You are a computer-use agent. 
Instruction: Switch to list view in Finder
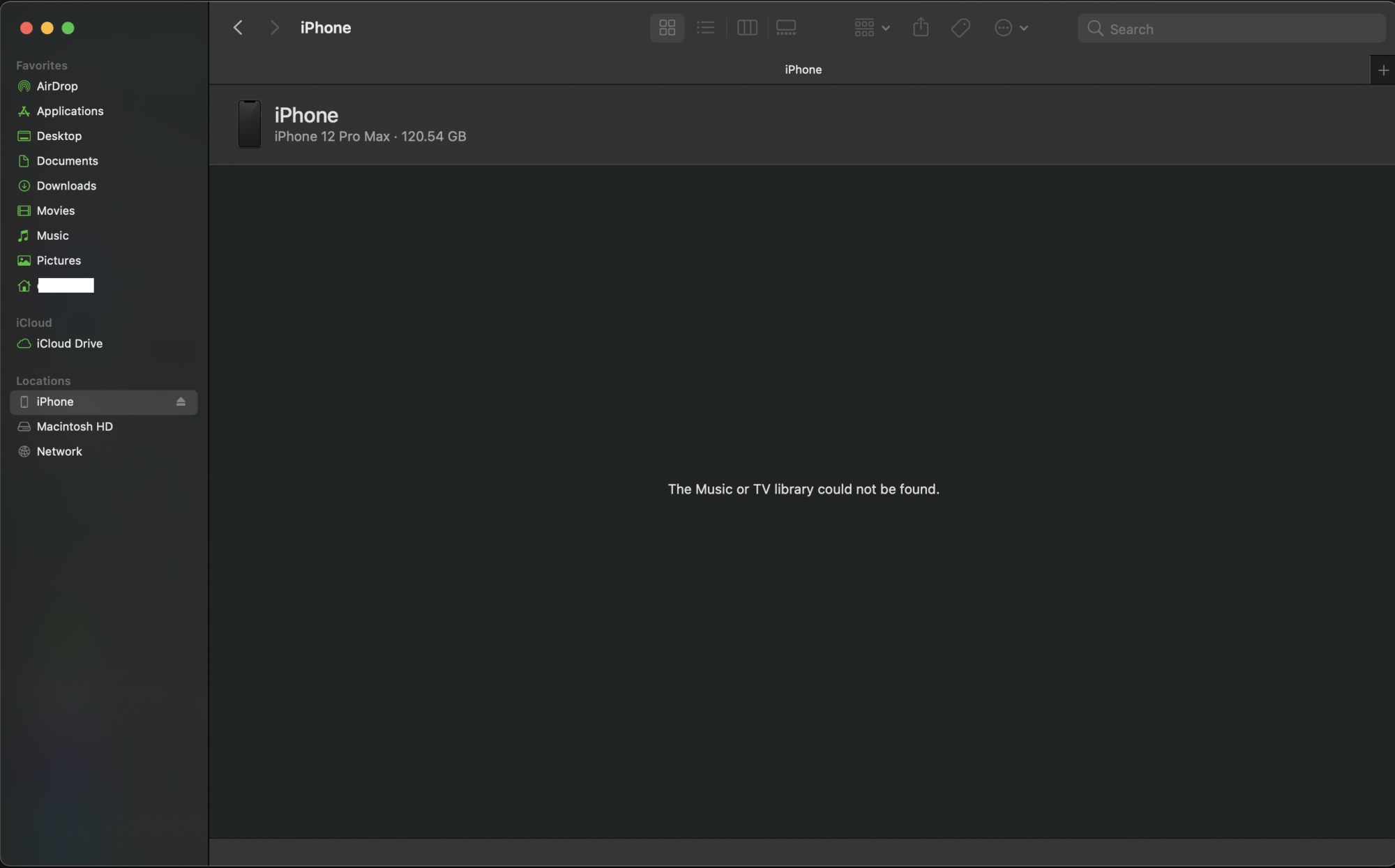706,27
